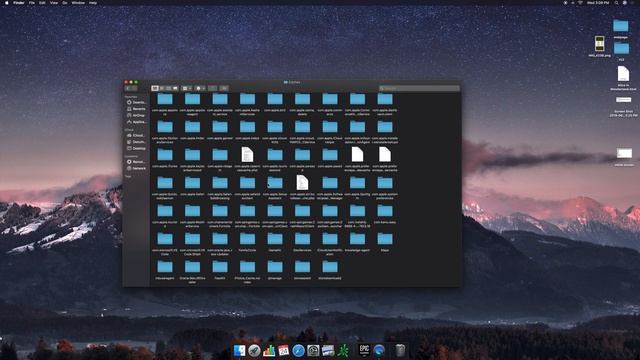Viewport: 640px width, 360px height.
Task: Select the storedownloadd folder
Action: tap(330, 267)
